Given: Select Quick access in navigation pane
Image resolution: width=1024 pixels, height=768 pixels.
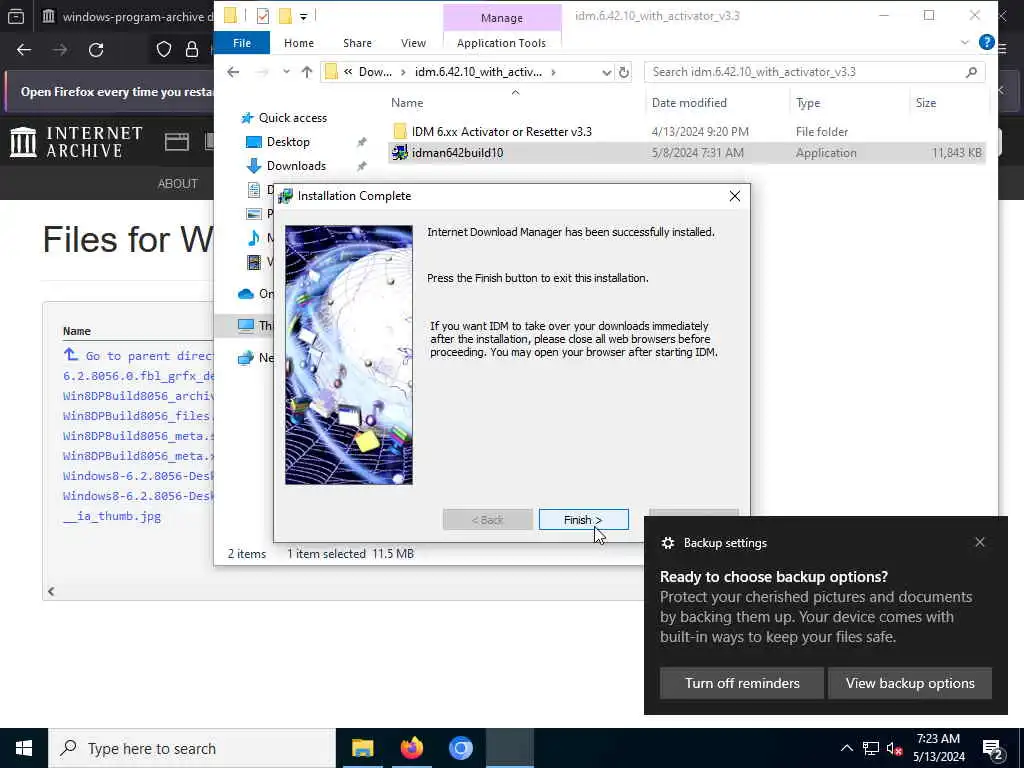Looking at the screenshot, I should click(x=293, y=118).
